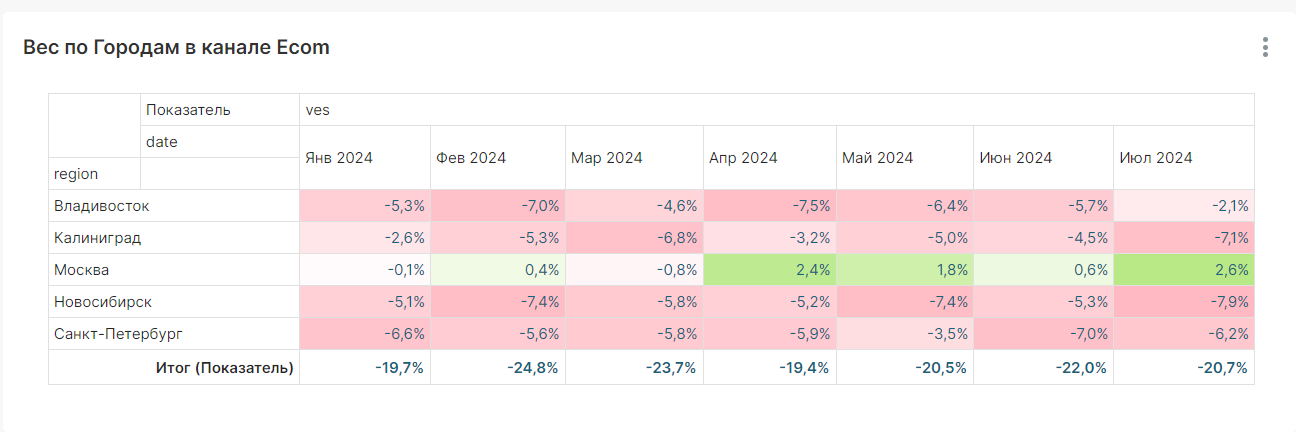Select the ves metric header
Image resolution: width=1296 pixels, height=432 pixels.
[x=318, y=110]
